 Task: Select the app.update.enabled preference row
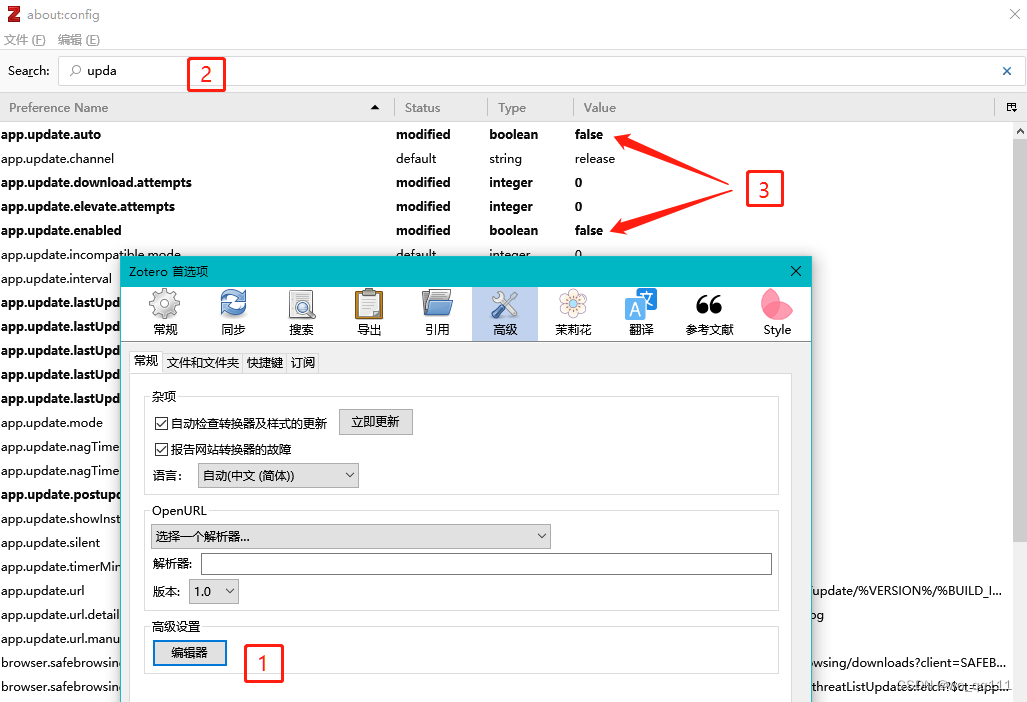pyautogui.click(x=506, y=231)
